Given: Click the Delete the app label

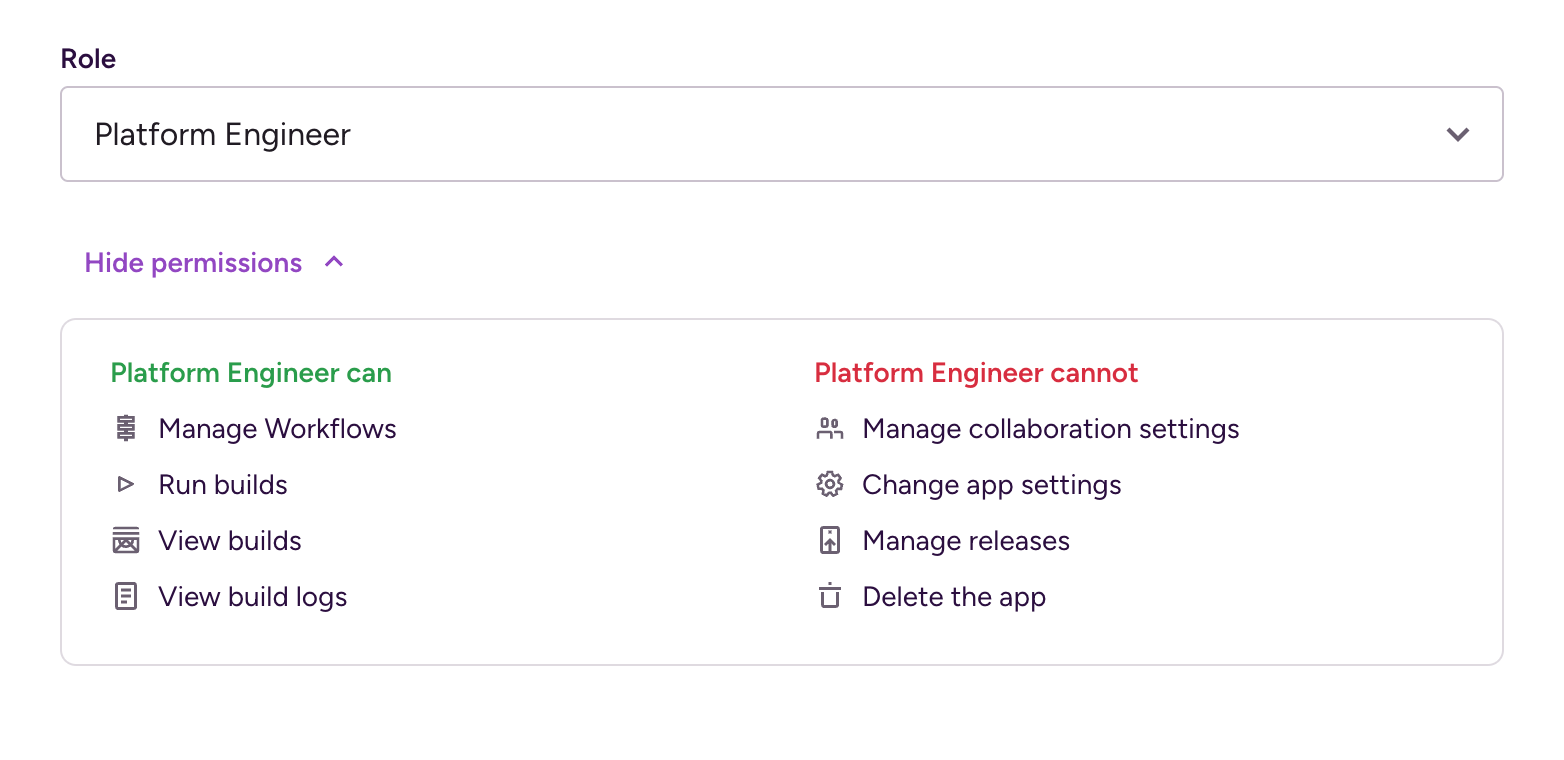Looking at the screenshot, I should click(954, 597).
